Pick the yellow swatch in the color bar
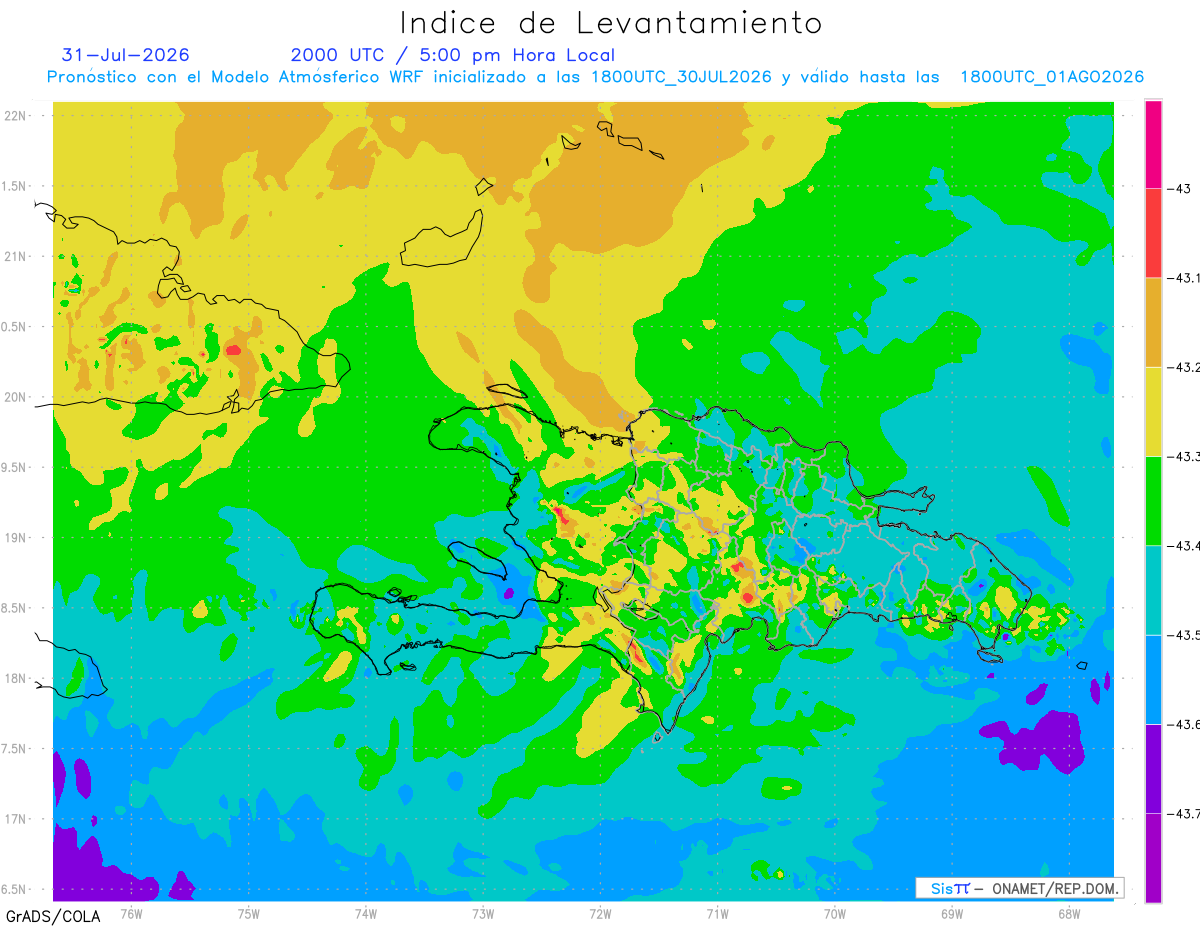Image resolution: width=1200 pixels, height=927 pixels. [1153, 411]
